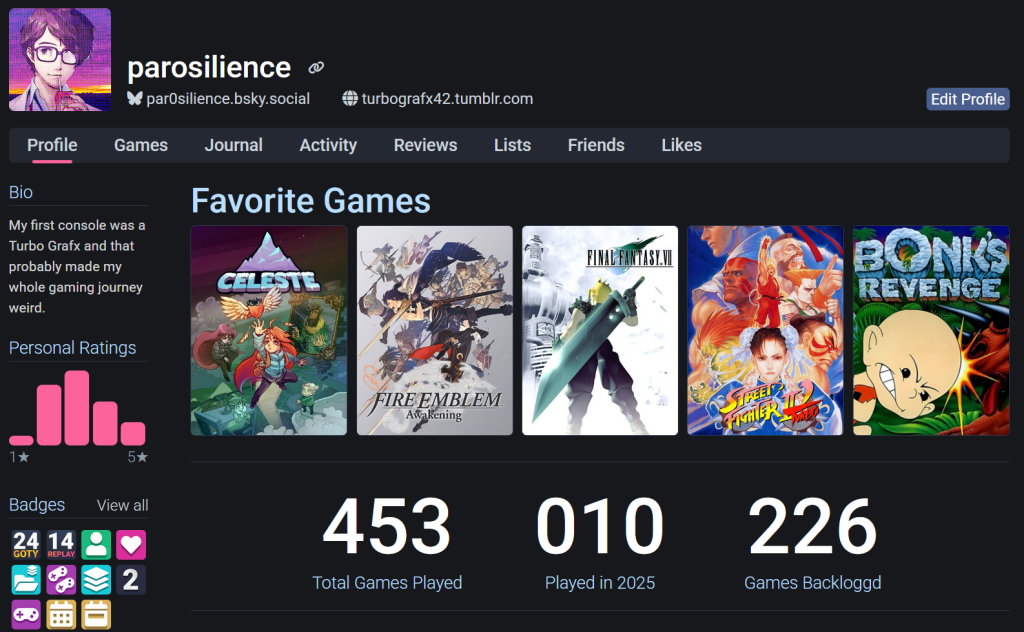Click the pink heart badge
The width and height of the screenshot is (1024, 632).
click(131, 545)
